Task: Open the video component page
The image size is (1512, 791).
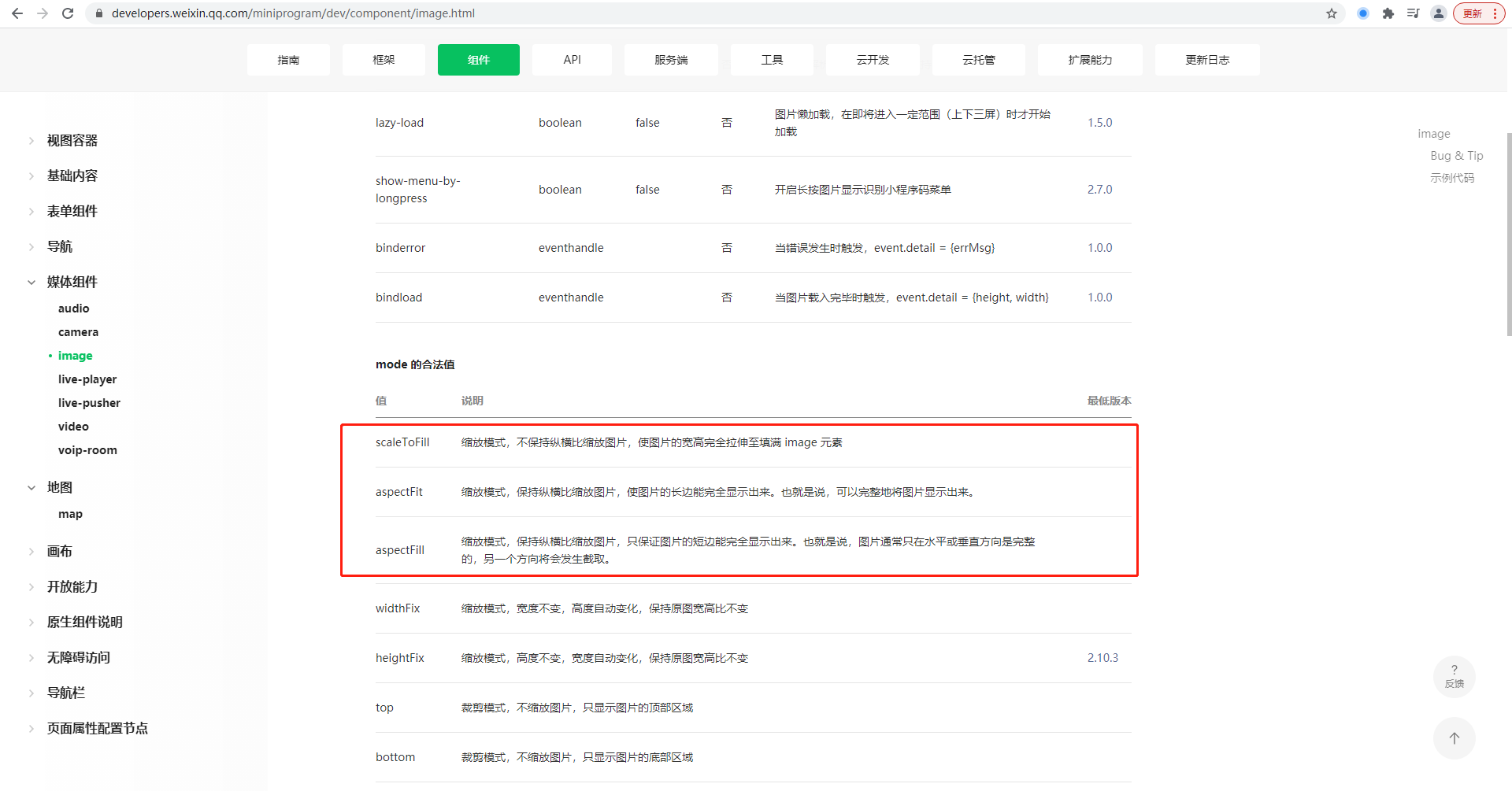Action: [73, 427]
